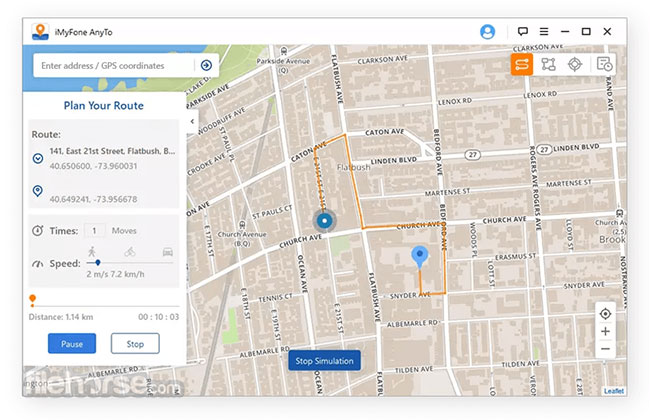
Task: Open the feedback chat bubble icon
Action: (522, 31)
